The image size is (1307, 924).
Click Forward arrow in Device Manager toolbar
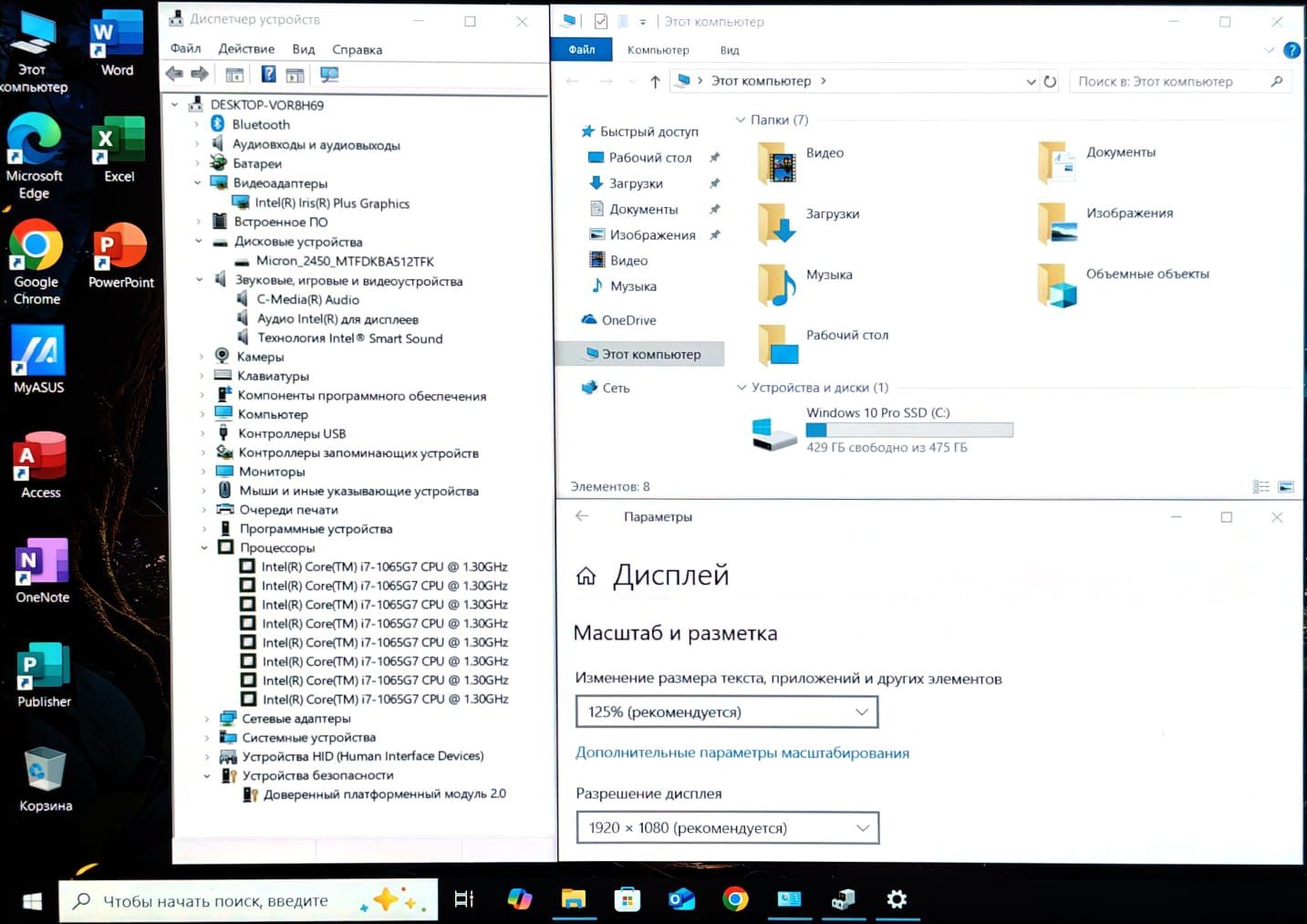click(x=200, y=74)
